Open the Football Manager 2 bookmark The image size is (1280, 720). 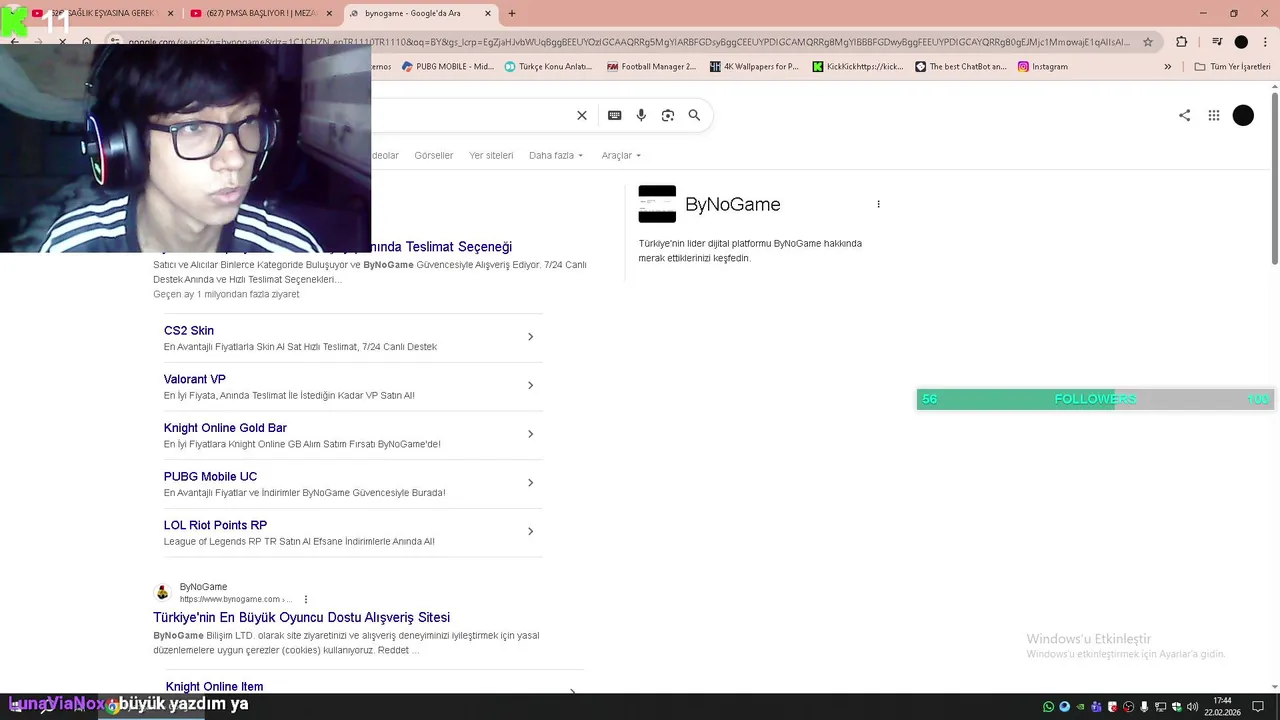(651, 67)
